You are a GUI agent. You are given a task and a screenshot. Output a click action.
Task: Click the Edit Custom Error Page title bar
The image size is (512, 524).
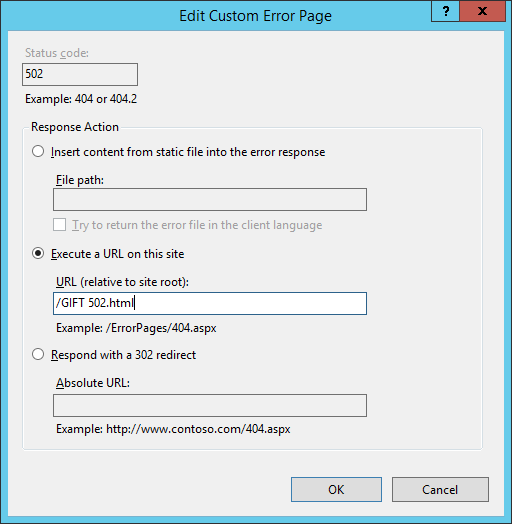pos(255,16)
